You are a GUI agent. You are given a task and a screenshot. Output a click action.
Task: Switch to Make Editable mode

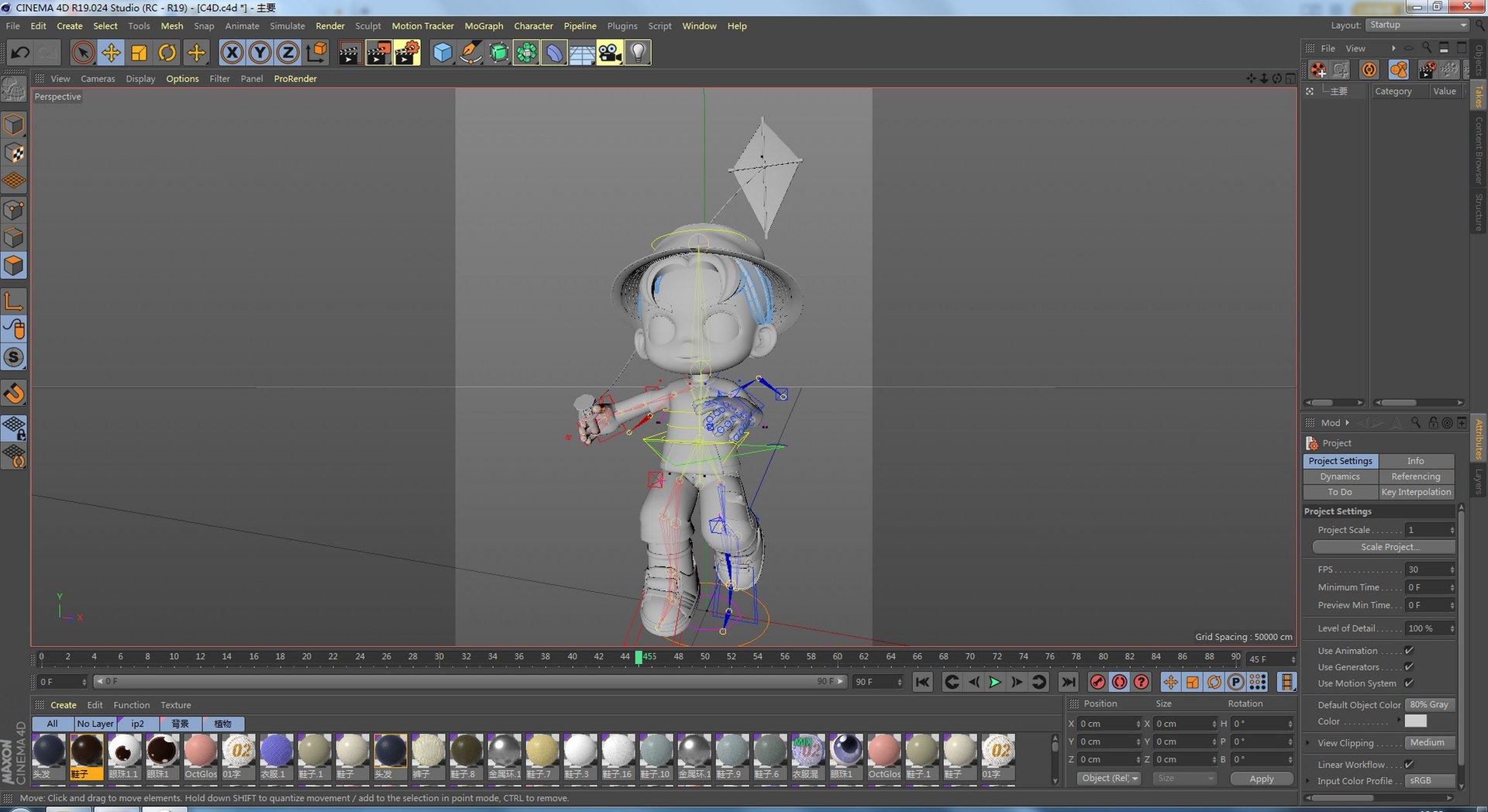(x=14, y=90)
